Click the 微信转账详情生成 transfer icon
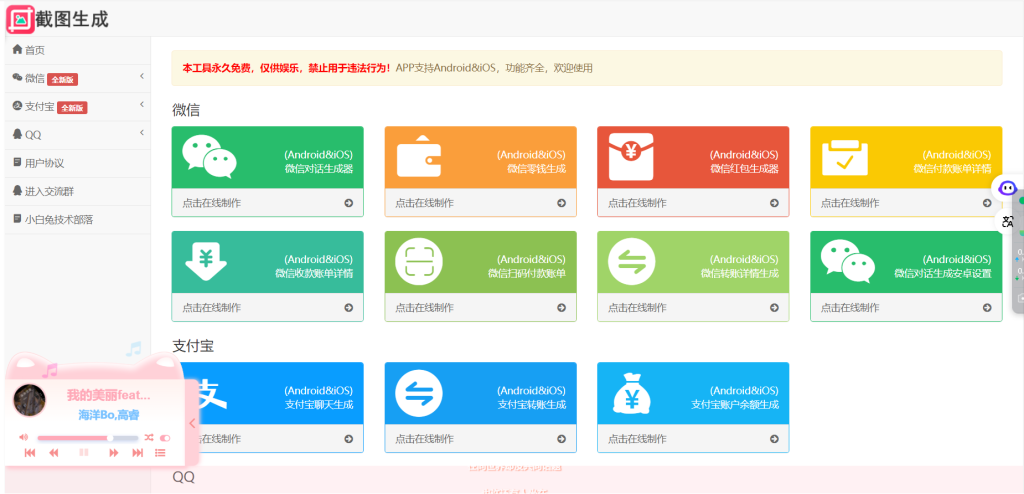The width and height of the screenshot is (1024, 494). pyautogui.click(x=632, y=262)
